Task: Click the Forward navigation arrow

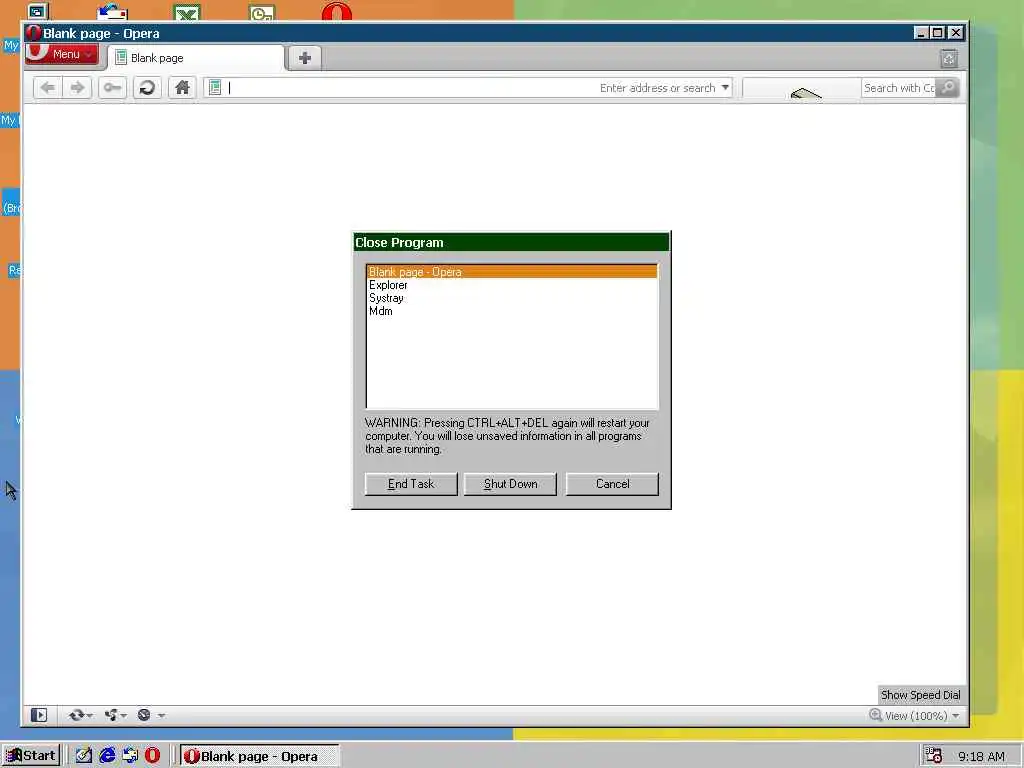Action: pyautogui.click(x=77, y=88)
